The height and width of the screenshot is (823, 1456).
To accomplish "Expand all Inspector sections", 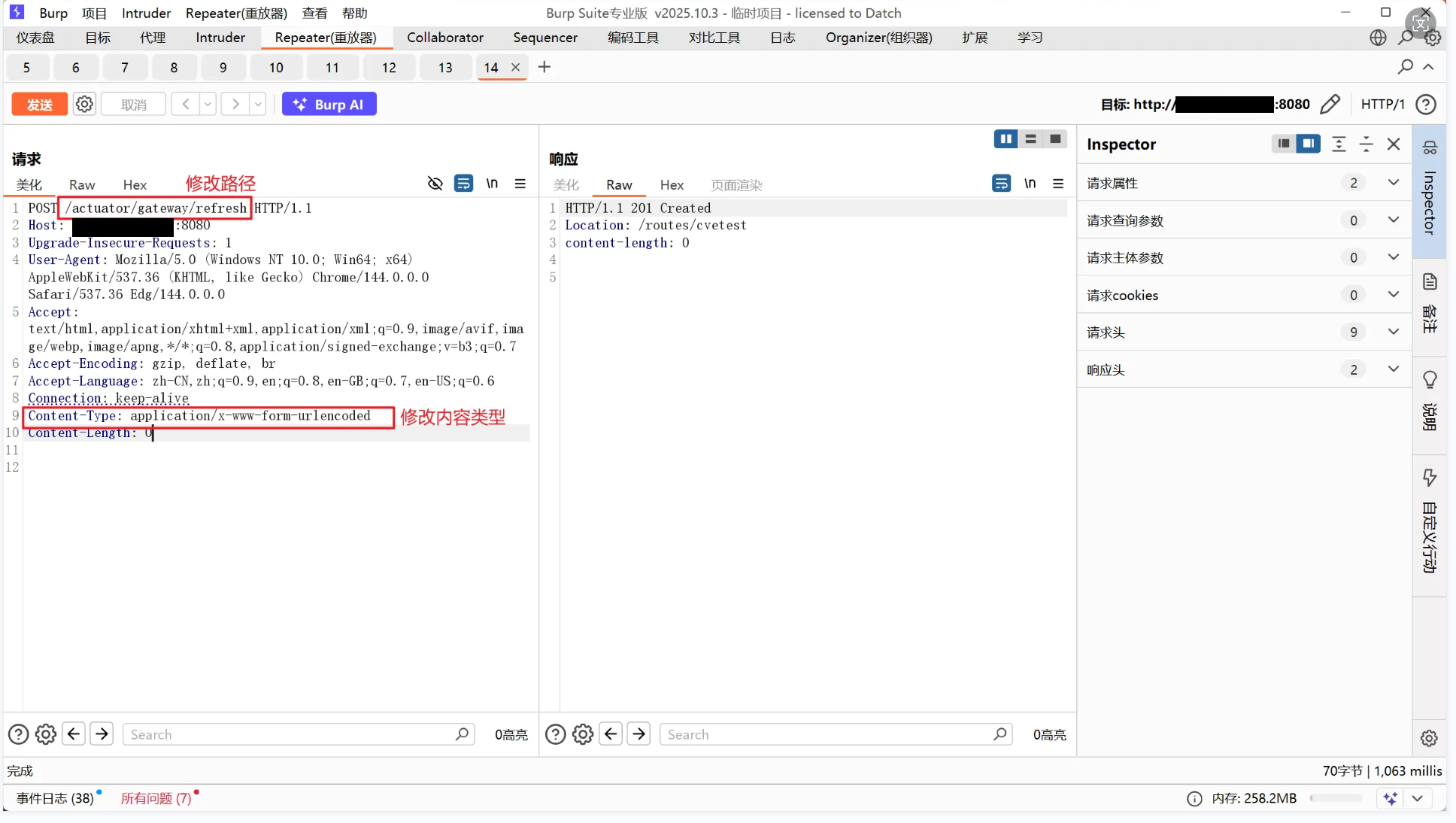I will (x=1339, y=144).
